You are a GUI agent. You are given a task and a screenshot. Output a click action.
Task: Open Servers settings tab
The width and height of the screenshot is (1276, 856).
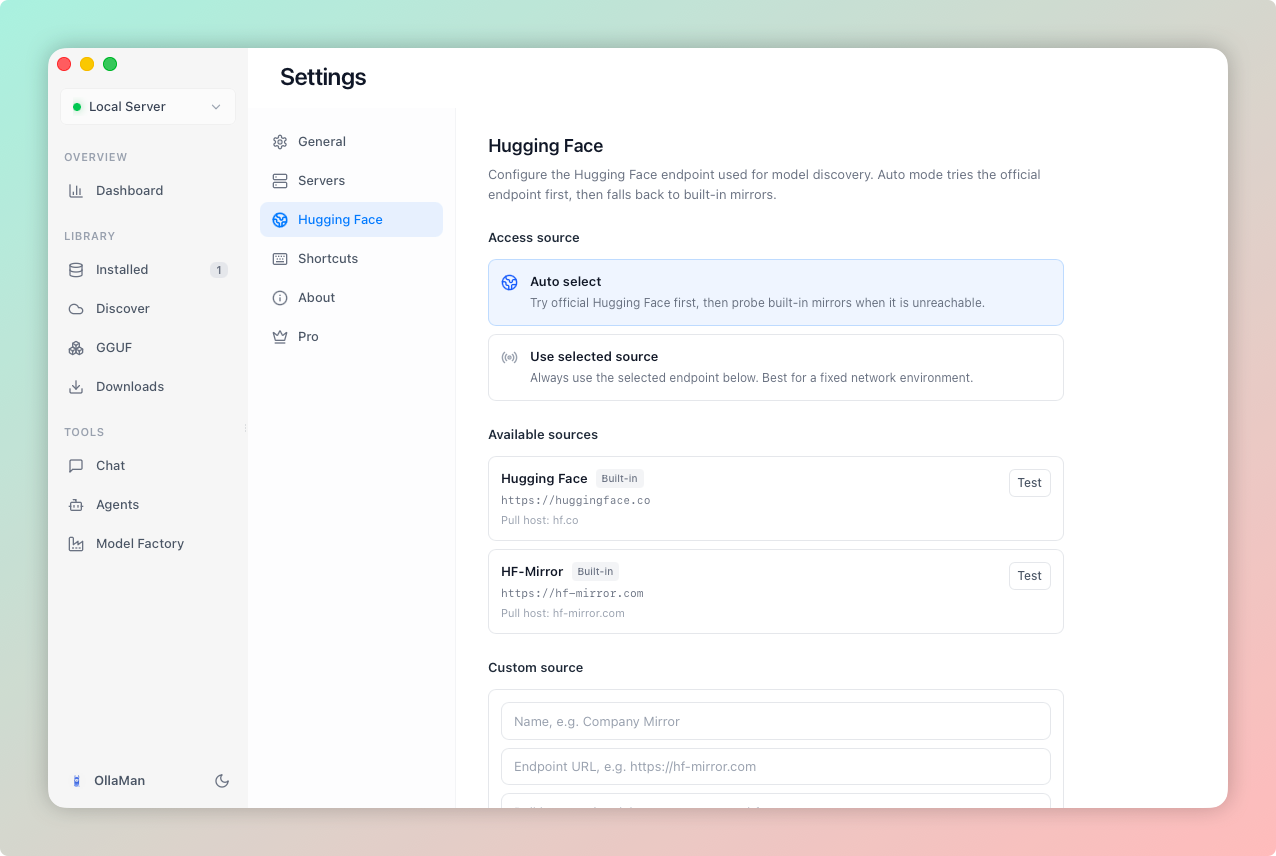[x=351, y=181]
